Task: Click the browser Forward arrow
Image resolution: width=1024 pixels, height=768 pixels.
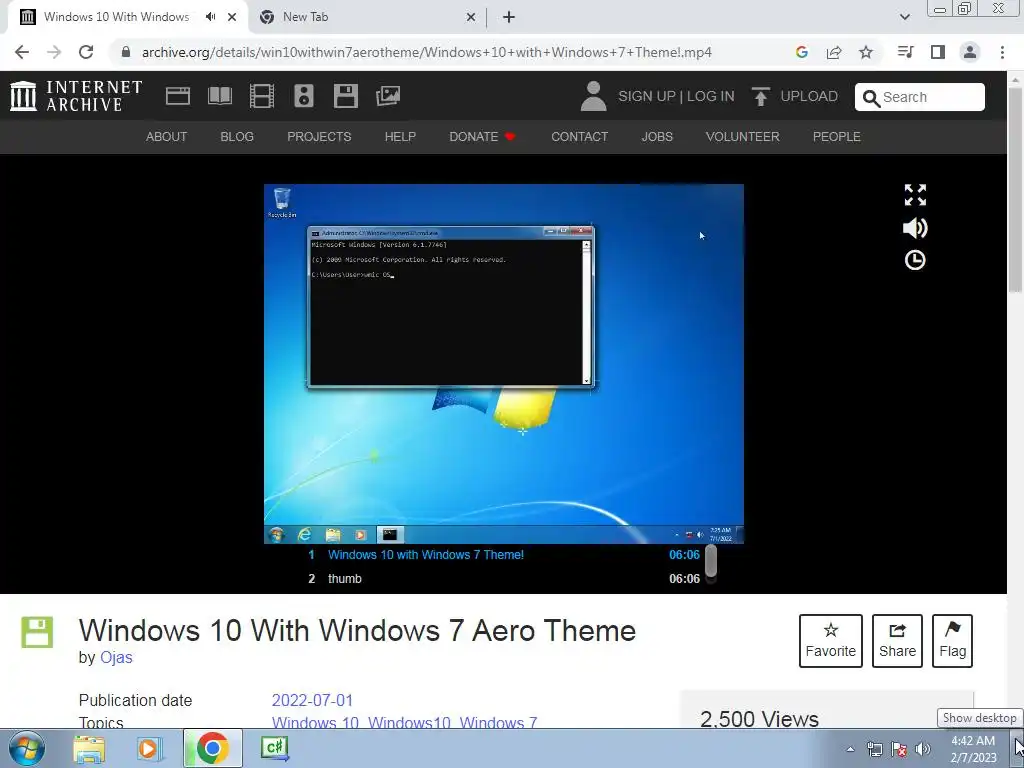Action: tap(54, 52)
